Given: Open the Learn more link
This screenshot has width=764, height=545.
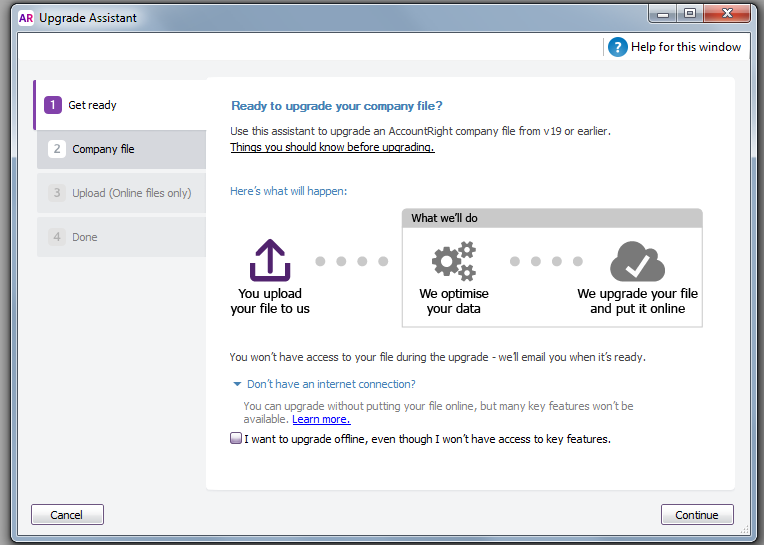Looking at the screenshot, I should [x=321, y=420].
